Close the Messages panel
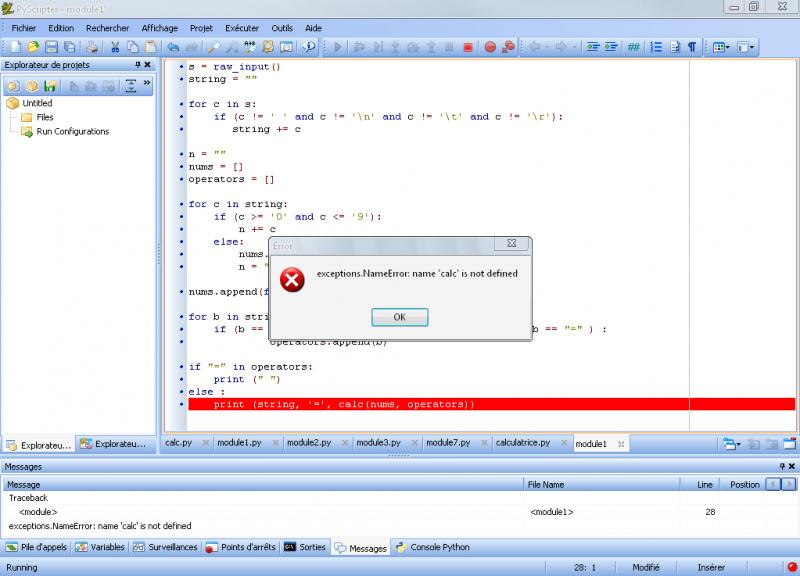Screen dimensions: 800x576 click(792, 466)
